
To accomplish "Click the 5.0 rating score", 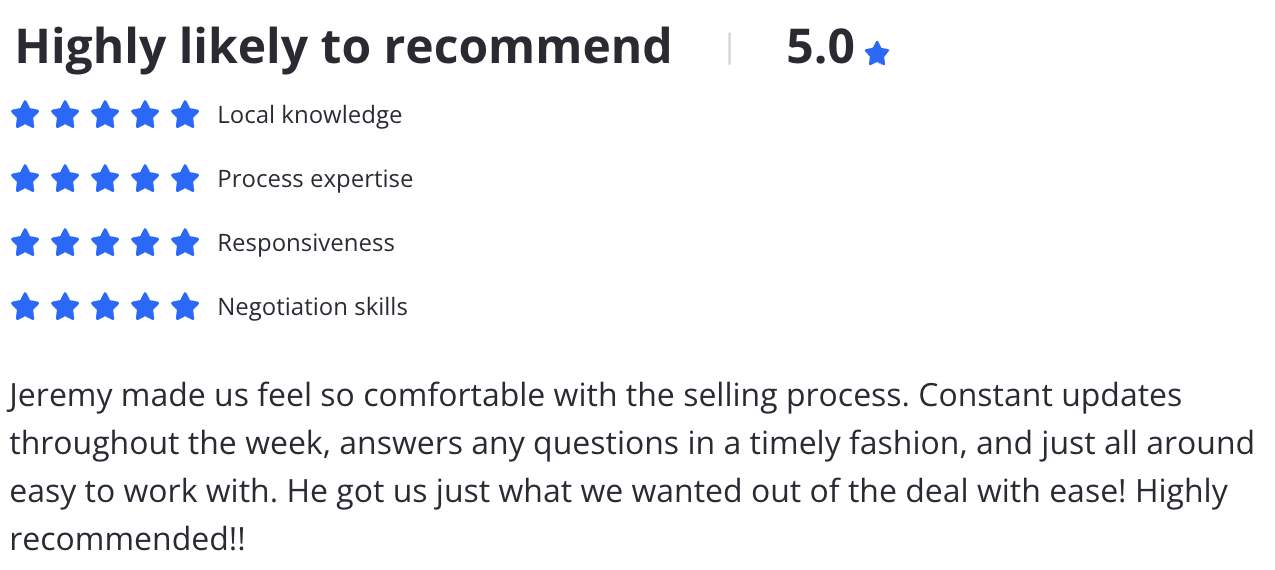I will click(820, 47).
